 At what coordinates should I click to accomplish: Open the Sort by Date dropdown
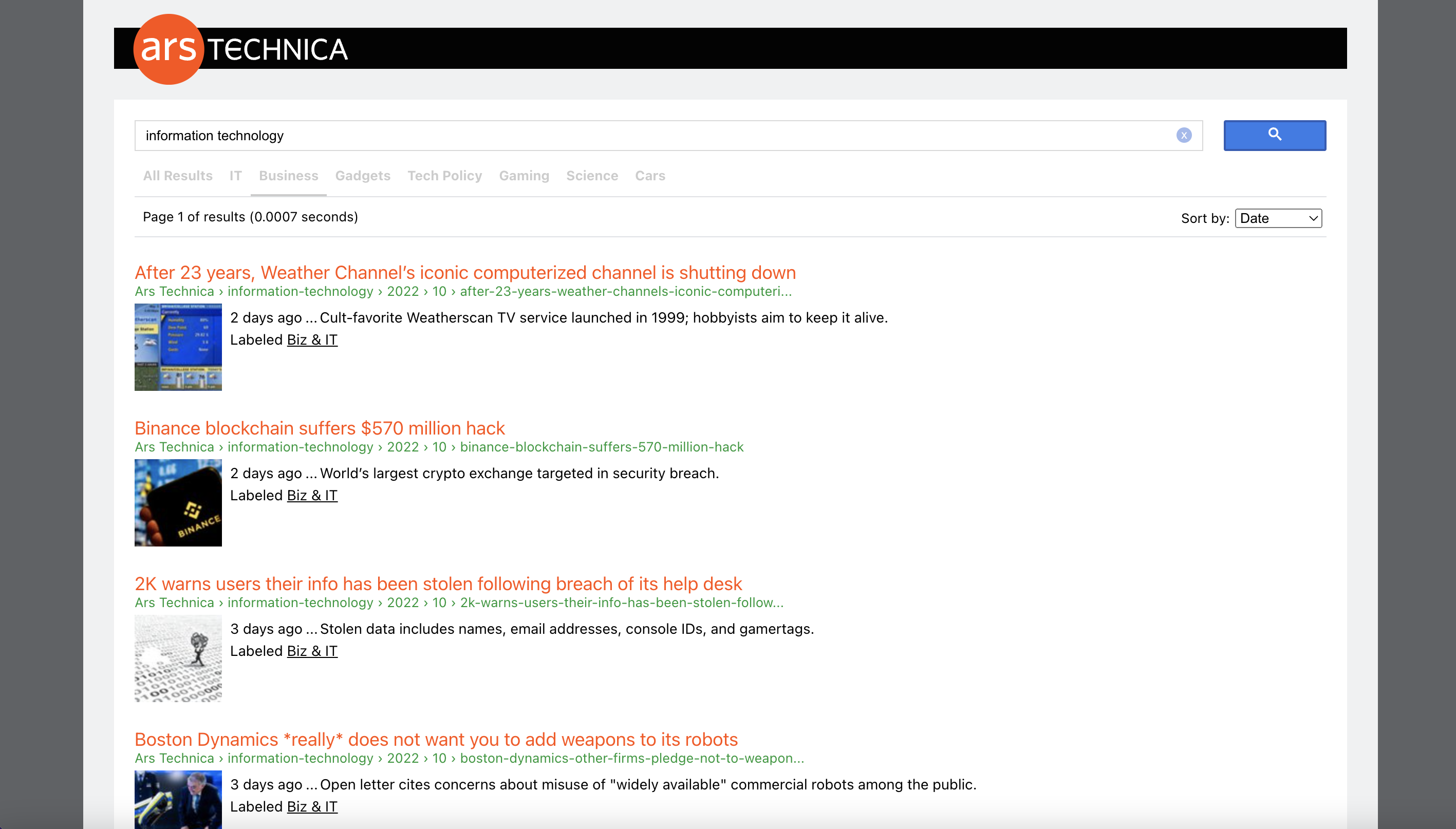pyautogui.click(x=1278, y=218)
